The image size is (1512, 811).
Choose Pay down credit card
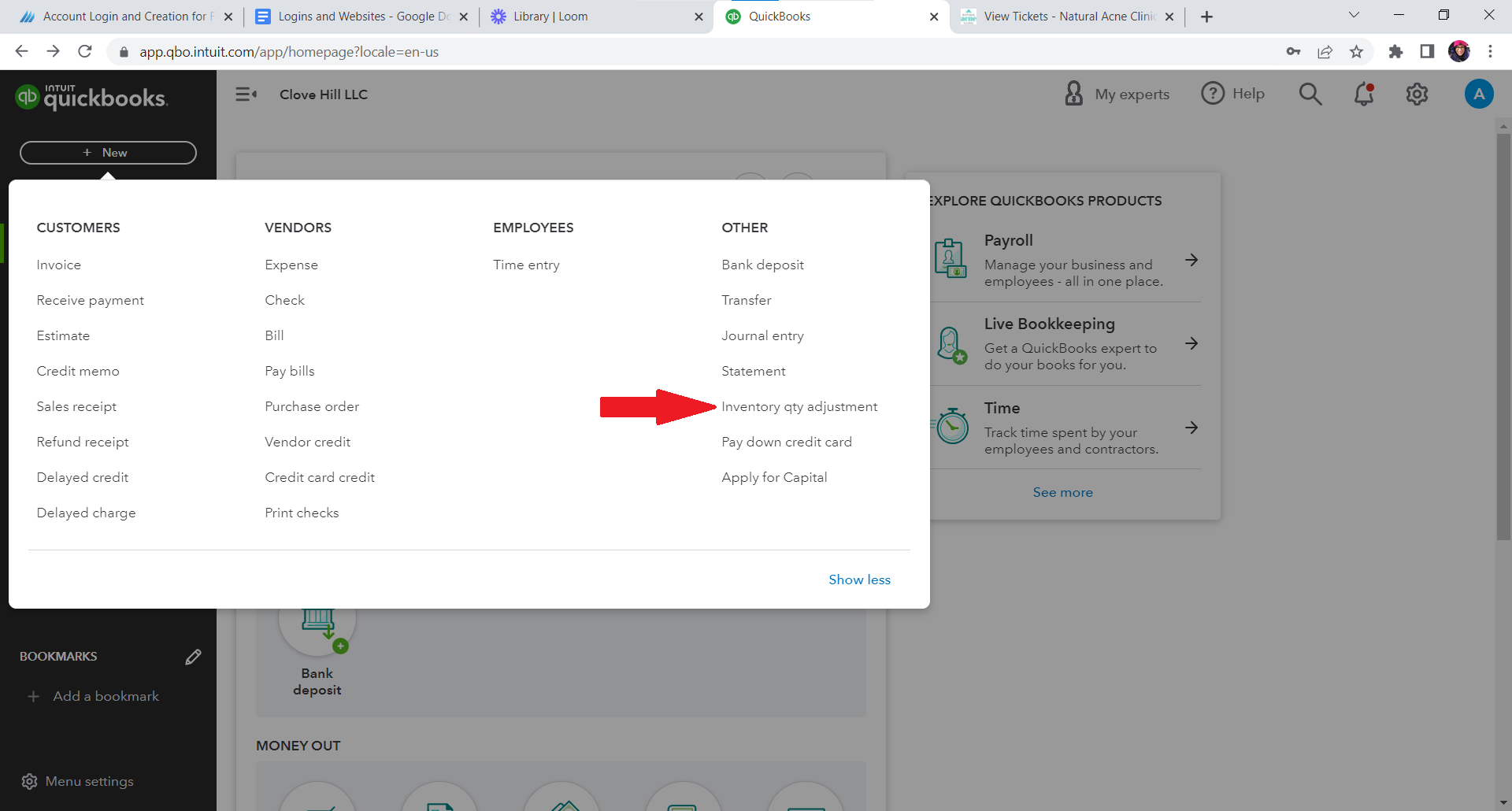(787, 442)
